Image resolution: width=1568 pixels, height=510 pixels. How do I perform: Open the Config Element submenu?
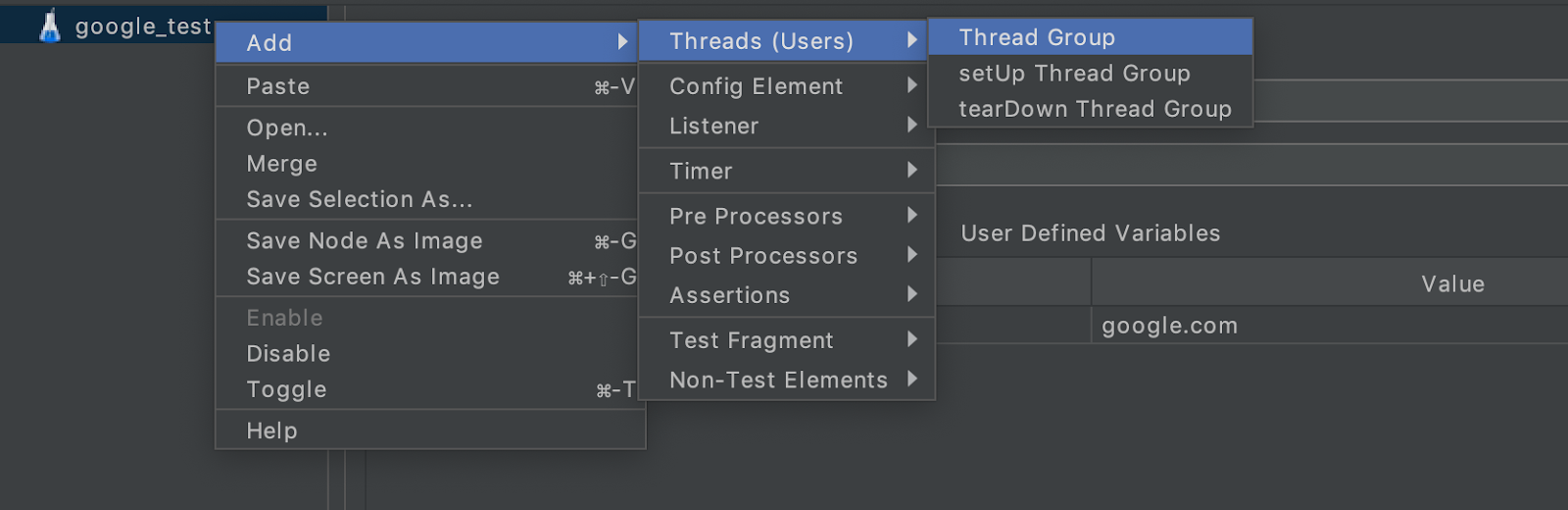pyautogui.click(x=786, y=86)
